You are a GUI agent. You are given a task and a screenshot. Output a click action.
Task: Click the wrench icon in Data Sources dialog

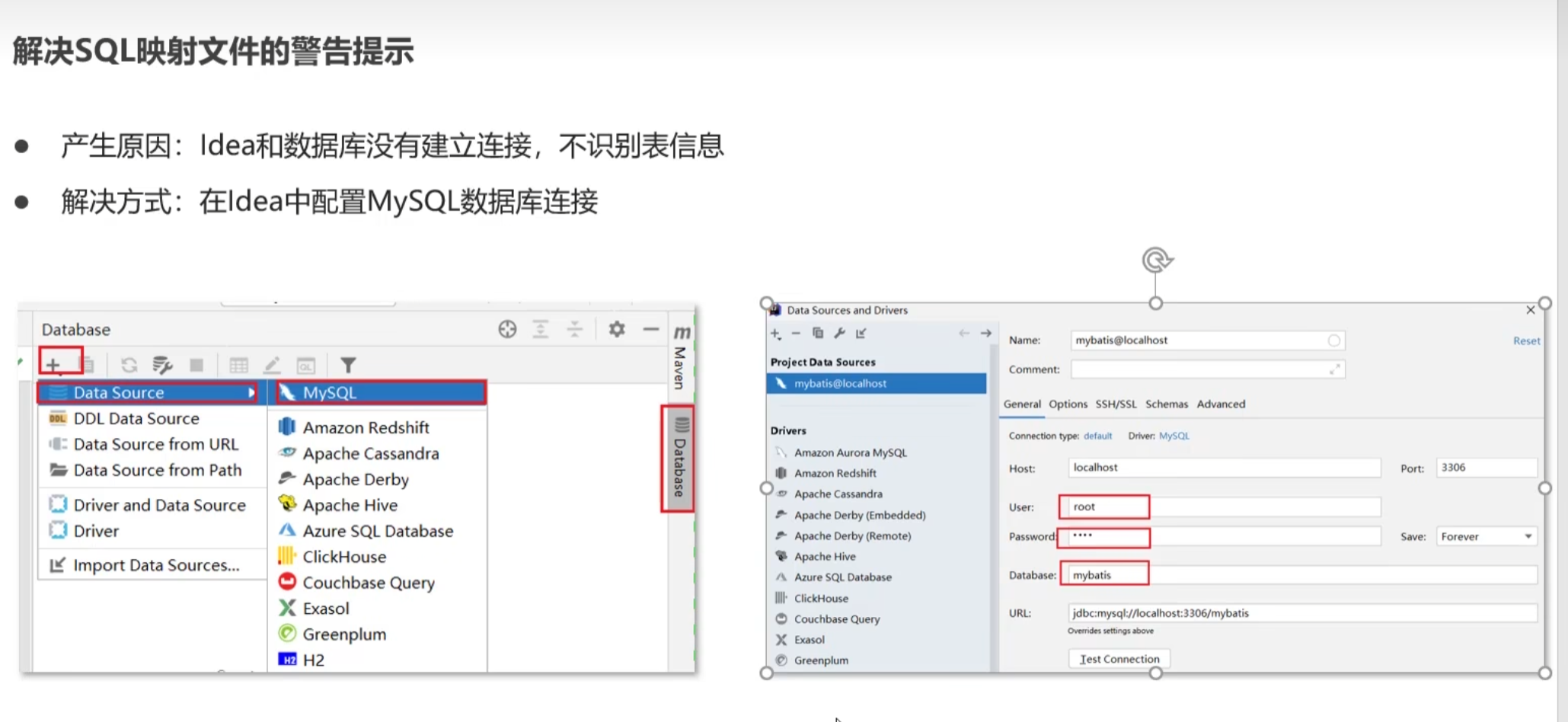point(839,333)
